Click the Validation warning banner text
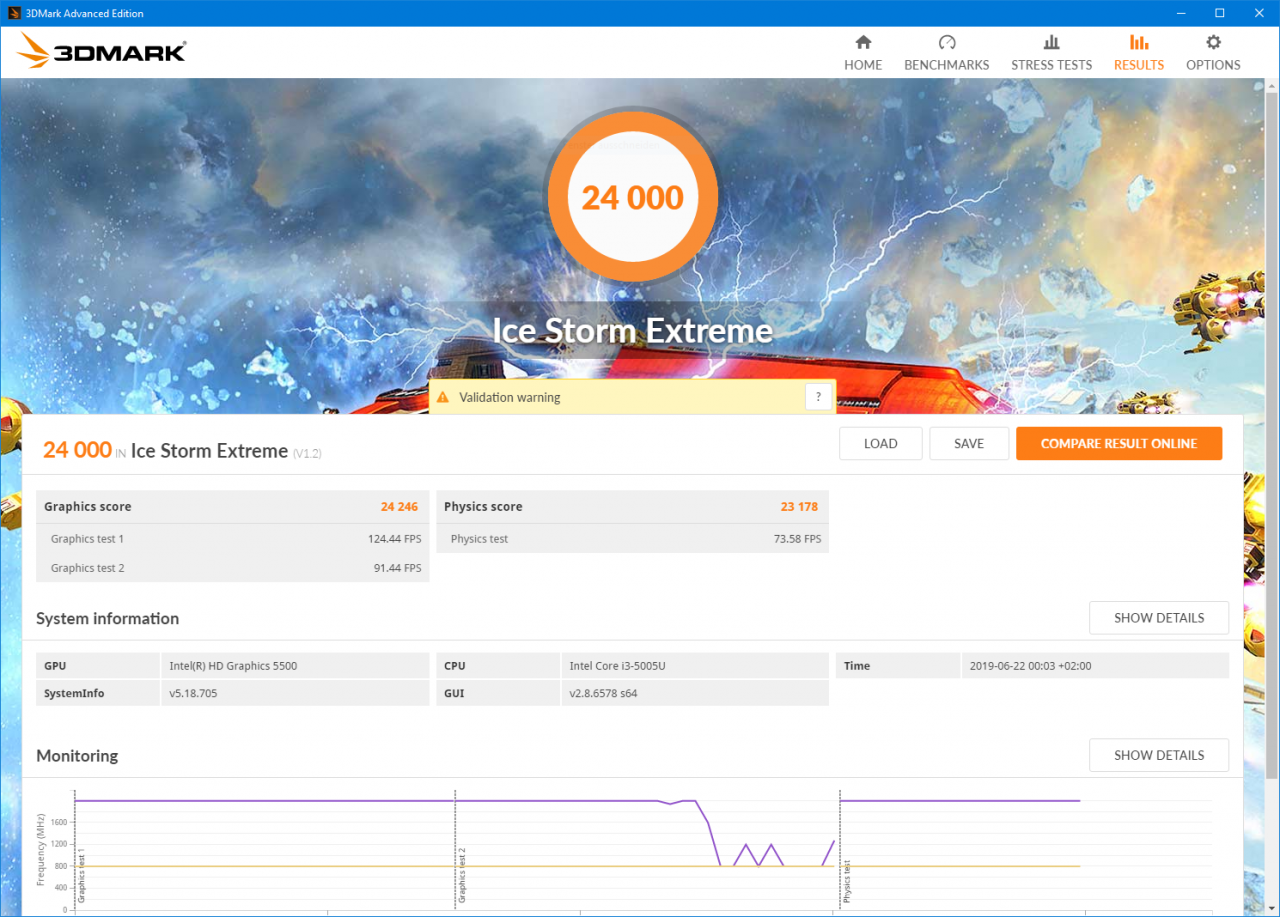 tap(510, 397)
